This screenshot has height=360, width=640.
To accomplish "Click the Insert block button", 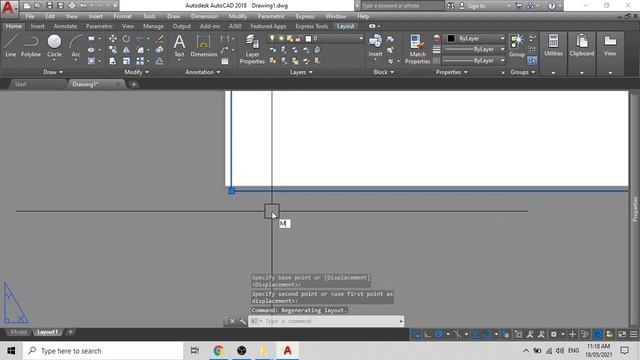I will pos(375,46).
